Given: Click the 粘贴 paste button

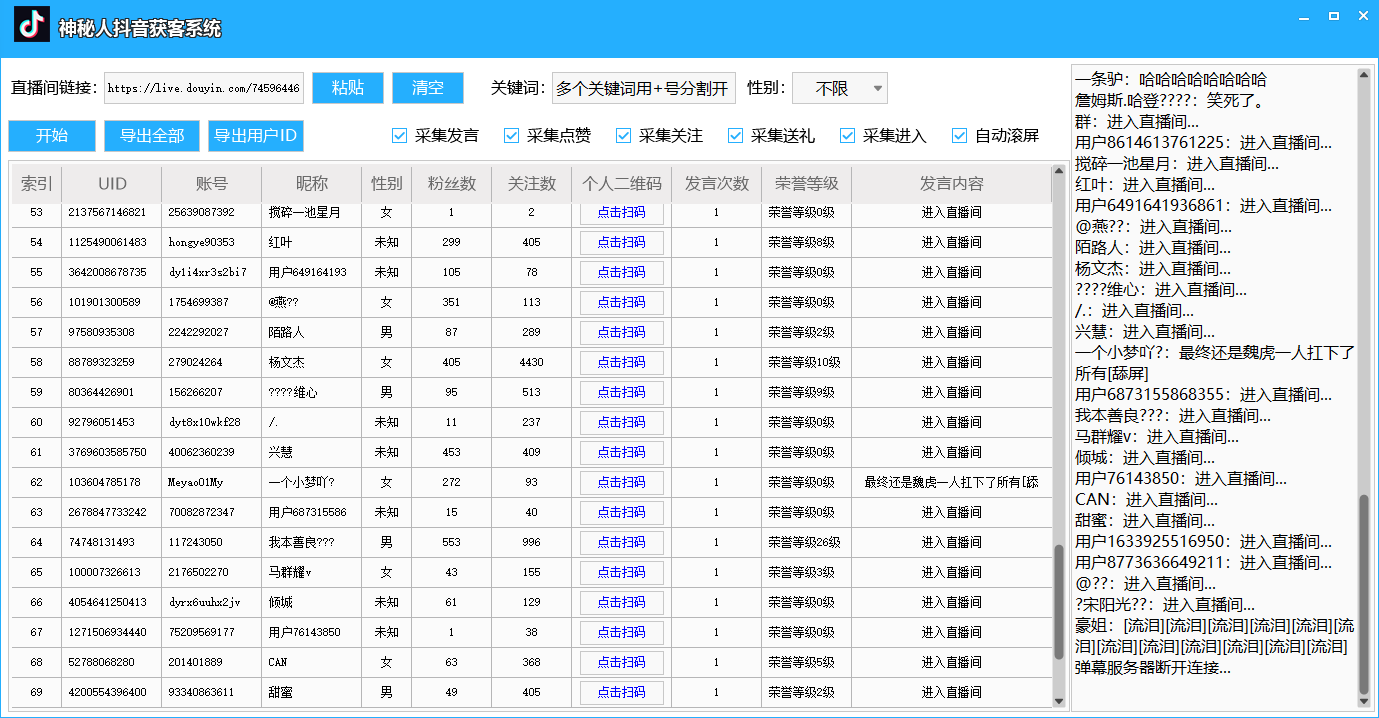Looking at the screenshot, I should [346, 88].
